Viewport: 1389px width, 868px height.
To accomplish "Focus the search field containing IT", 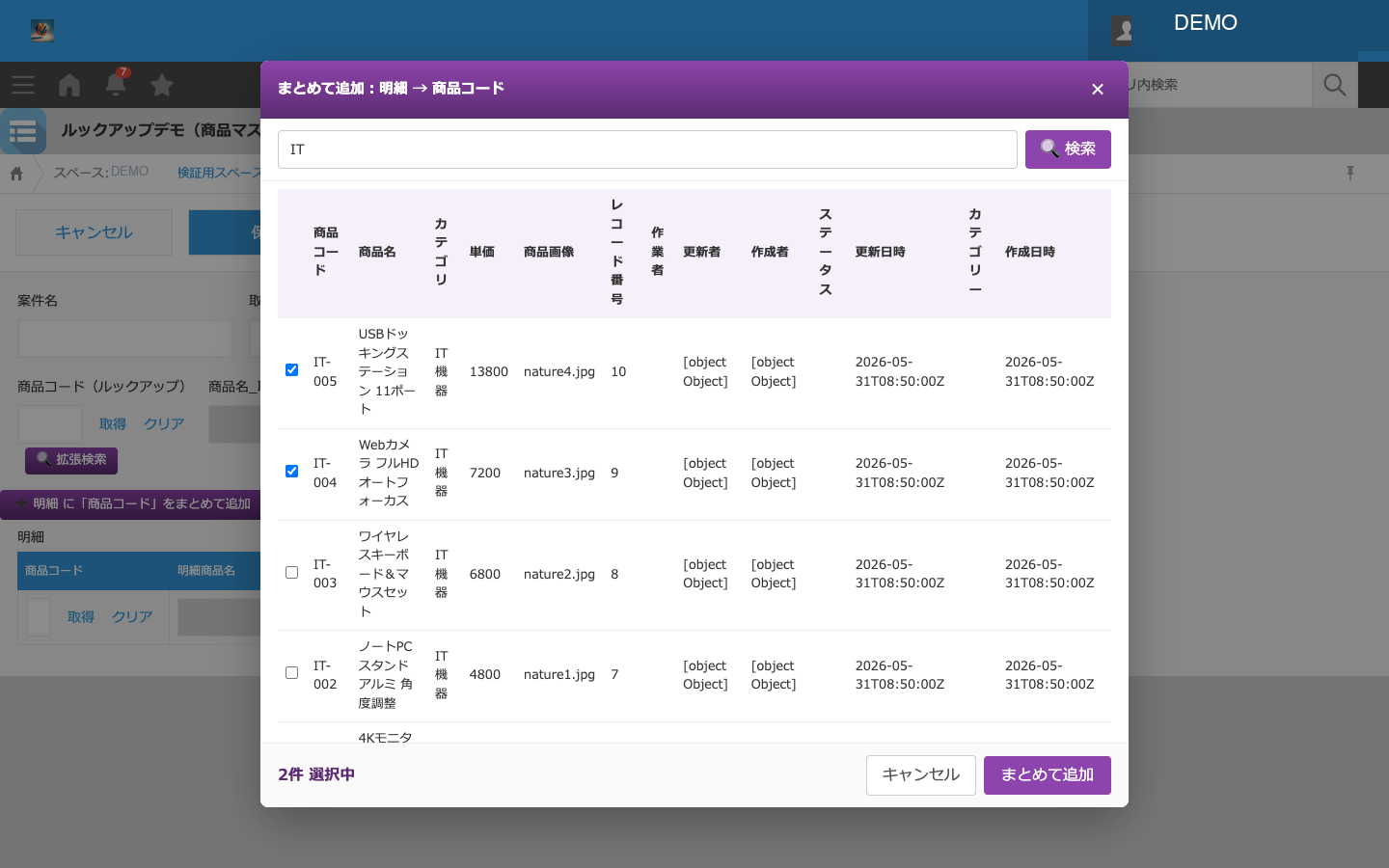I will [x=647, y=149].
